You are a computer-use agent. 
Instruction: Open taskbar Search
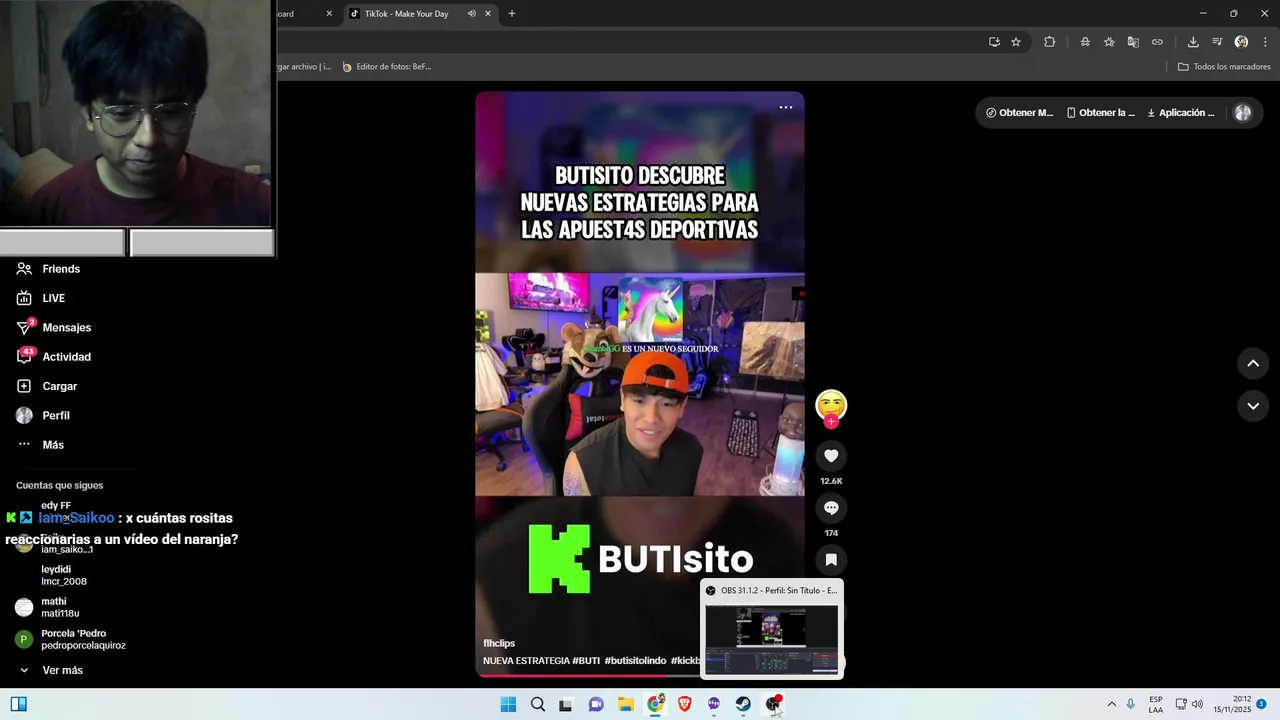(x=538, y=704)
